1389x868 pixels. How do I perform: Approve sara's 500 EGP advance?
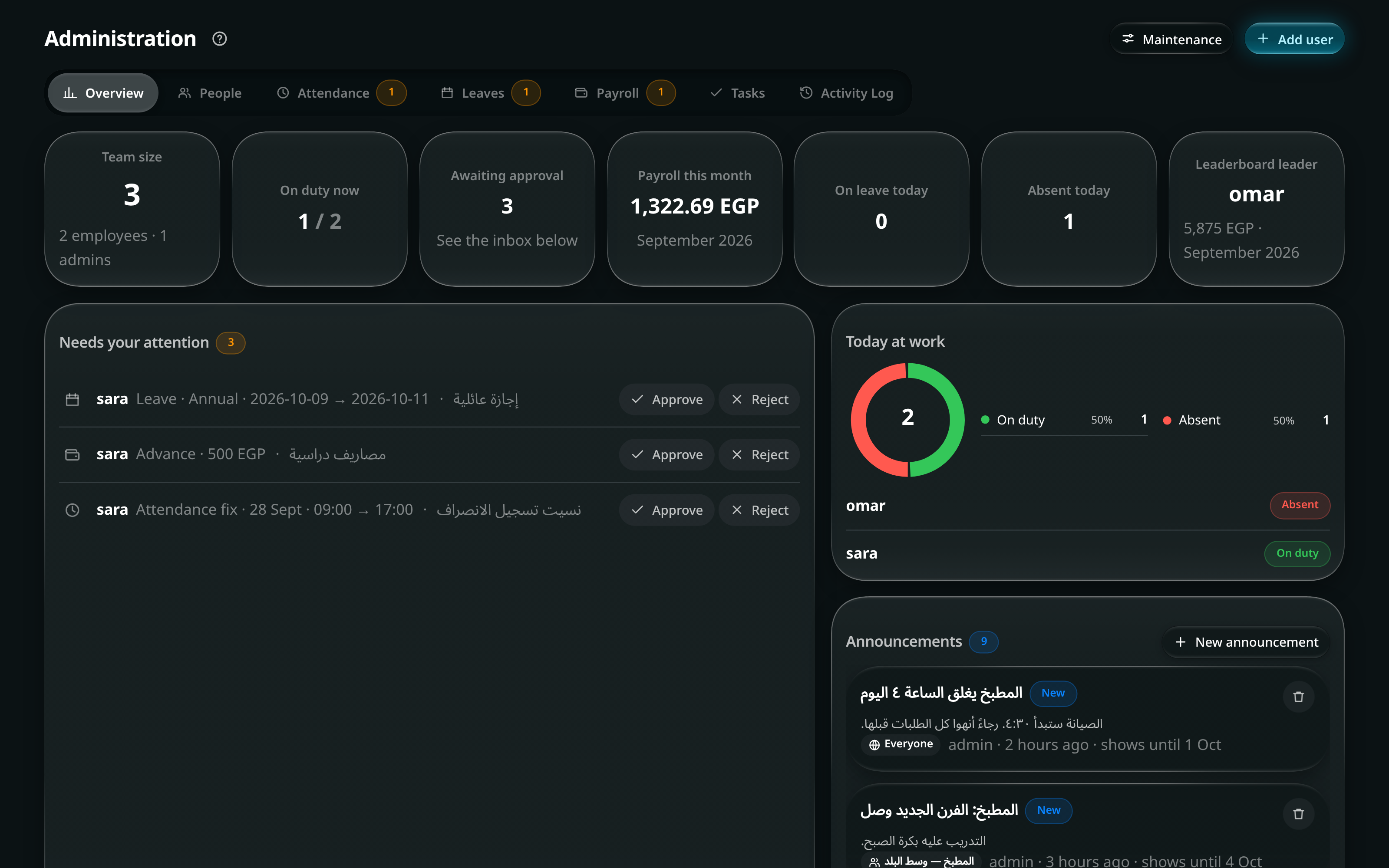click(666, 455)
